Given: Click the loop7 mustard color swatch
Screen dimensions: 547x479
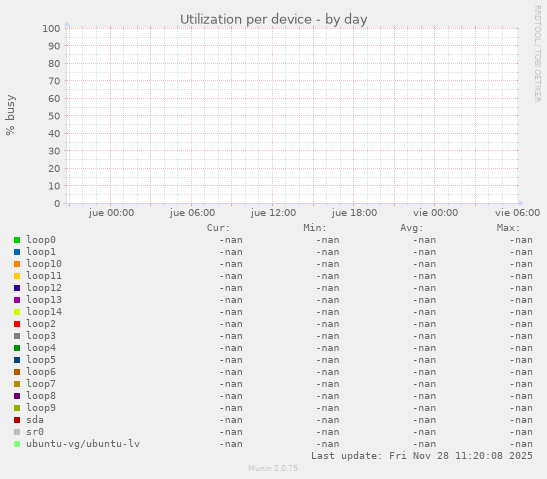Looking at the screenshot, I should pyautogui.click(x=17, y=384).
